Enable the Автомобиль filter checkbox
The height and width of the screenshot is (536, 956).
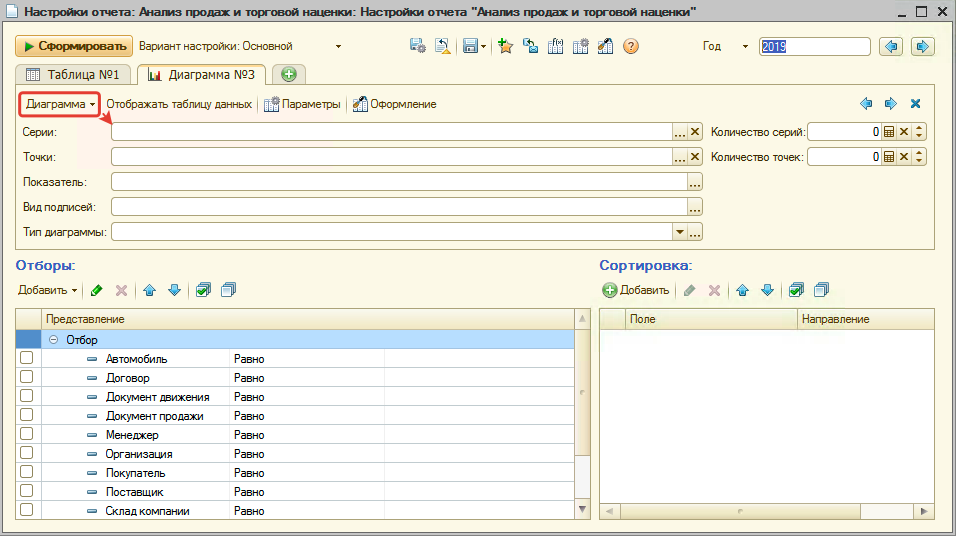27,359
